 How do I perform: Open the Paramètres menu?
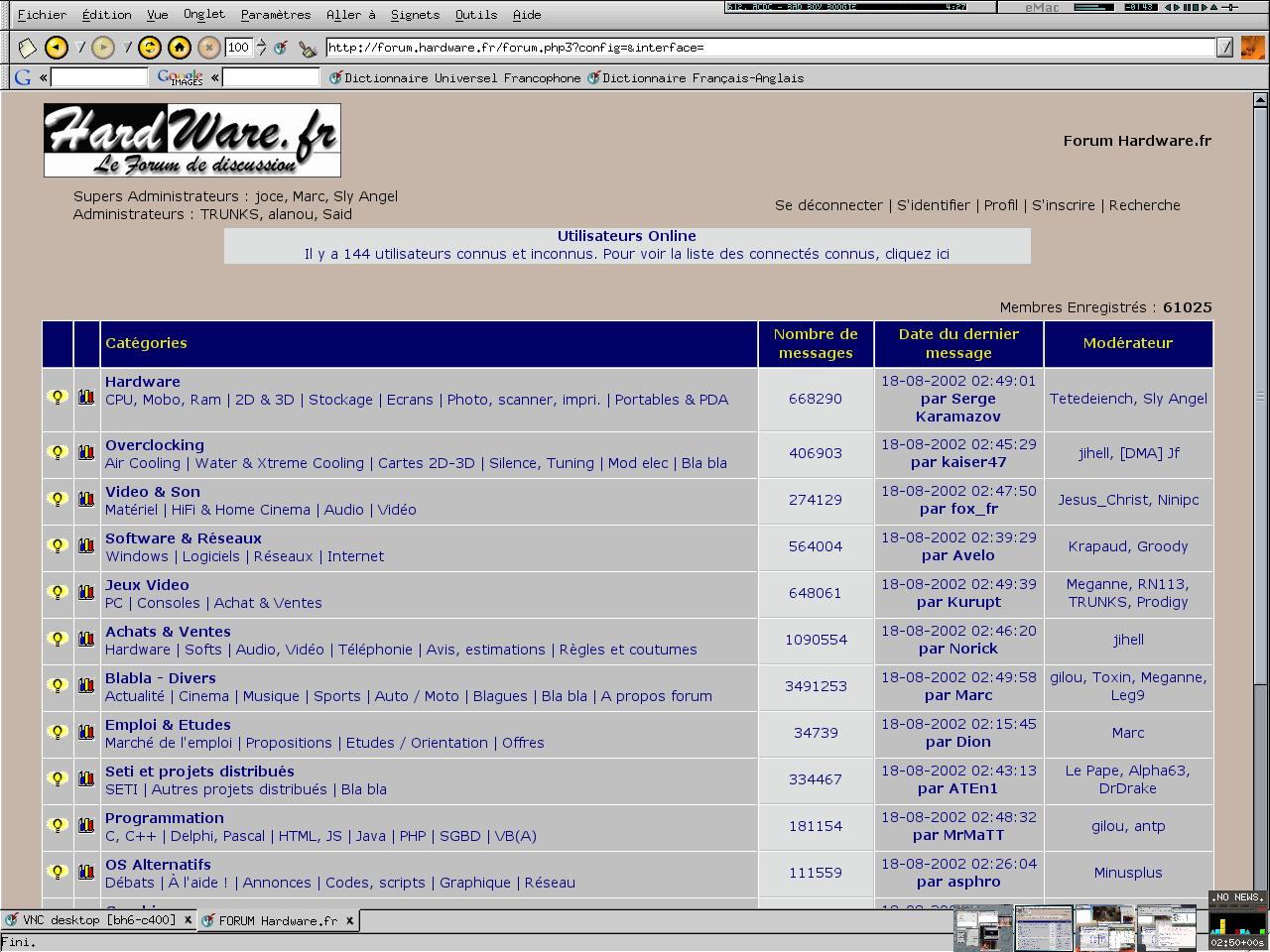(x=276, y=14)
